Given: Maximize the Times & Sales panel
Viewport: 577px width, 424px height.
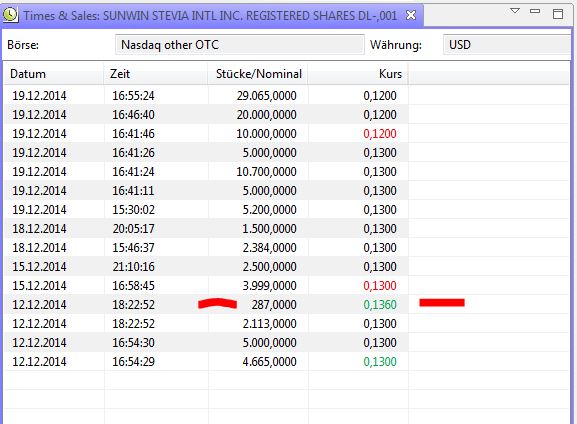Looking at the screenshot, I should click(x=558, y=14).
